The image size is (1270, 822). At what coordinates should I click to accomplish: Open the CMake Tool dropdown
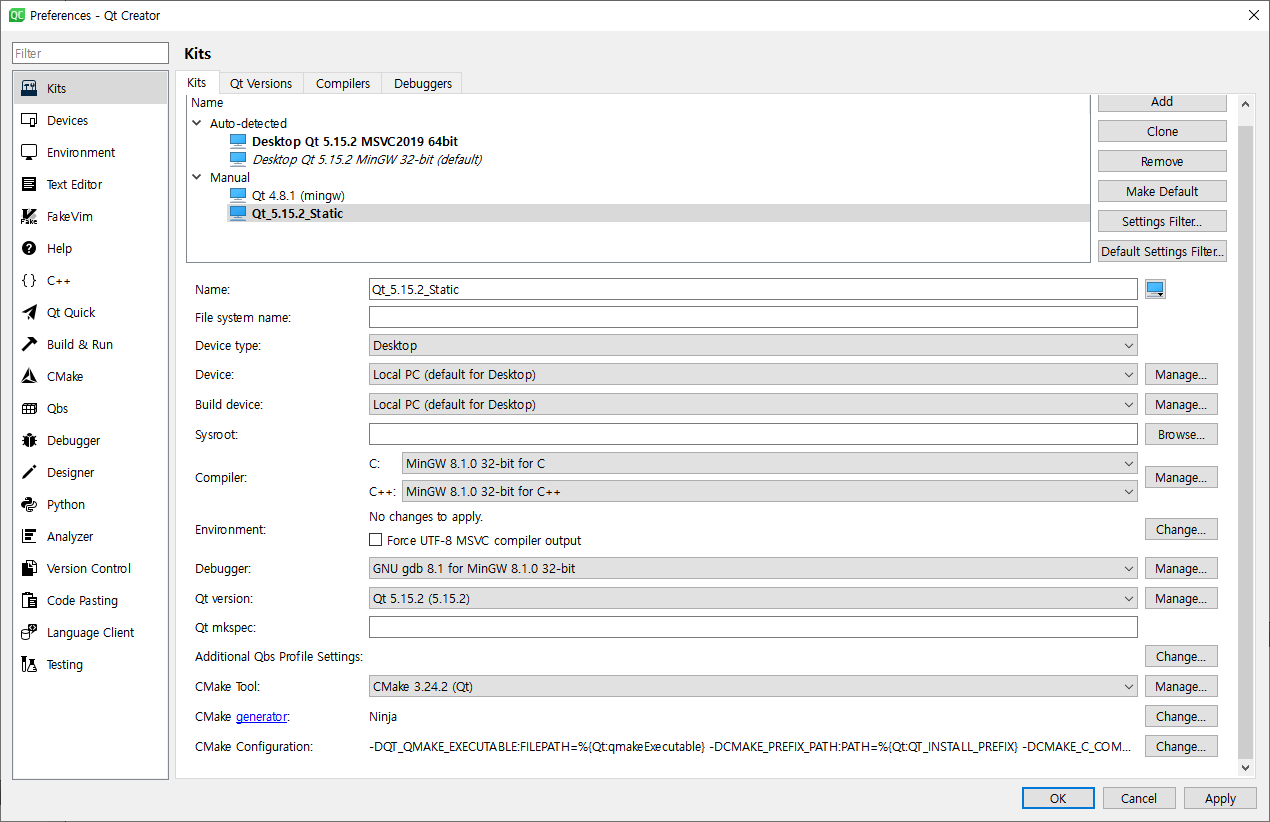[753, 687]
